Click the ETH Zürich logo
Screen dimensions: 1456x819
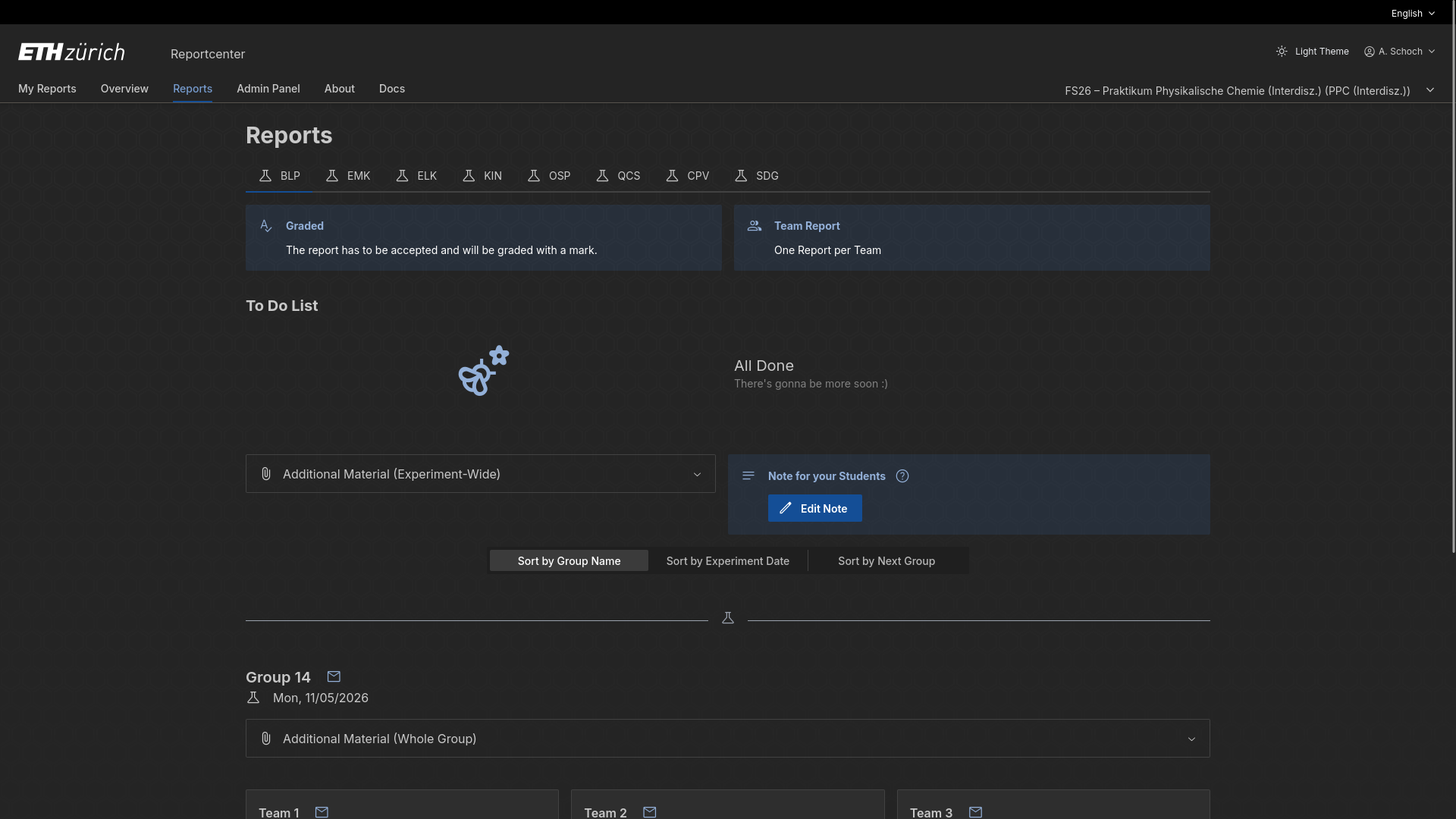tap(71, 52)
